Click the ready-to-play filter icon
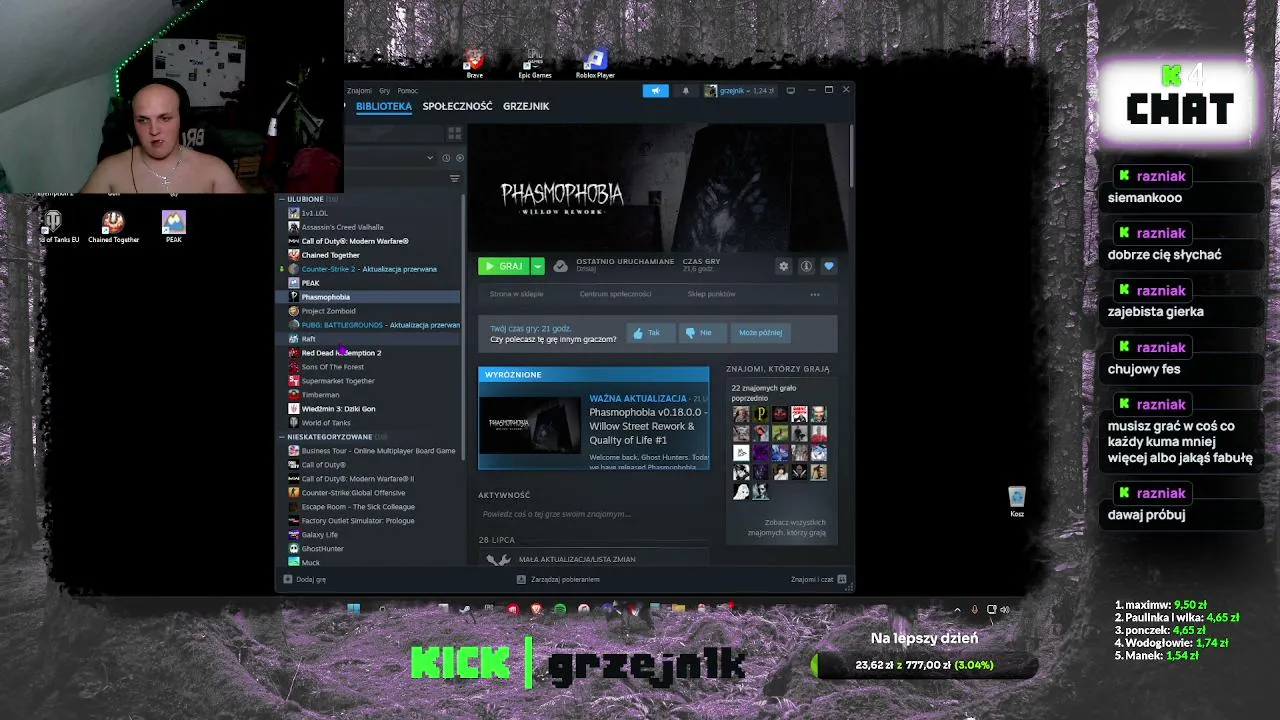This screenshot has height=720, width=1280. click(x=460, y=158)
